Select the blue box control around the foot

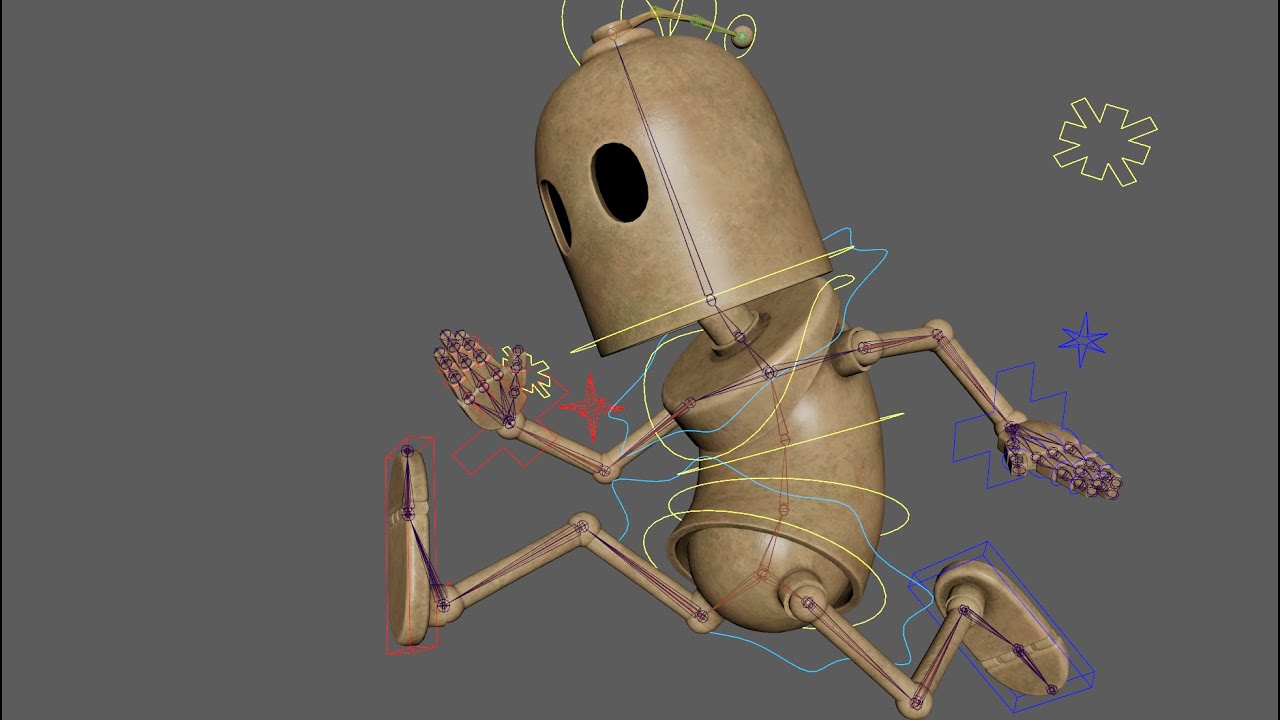(1002, 626)
